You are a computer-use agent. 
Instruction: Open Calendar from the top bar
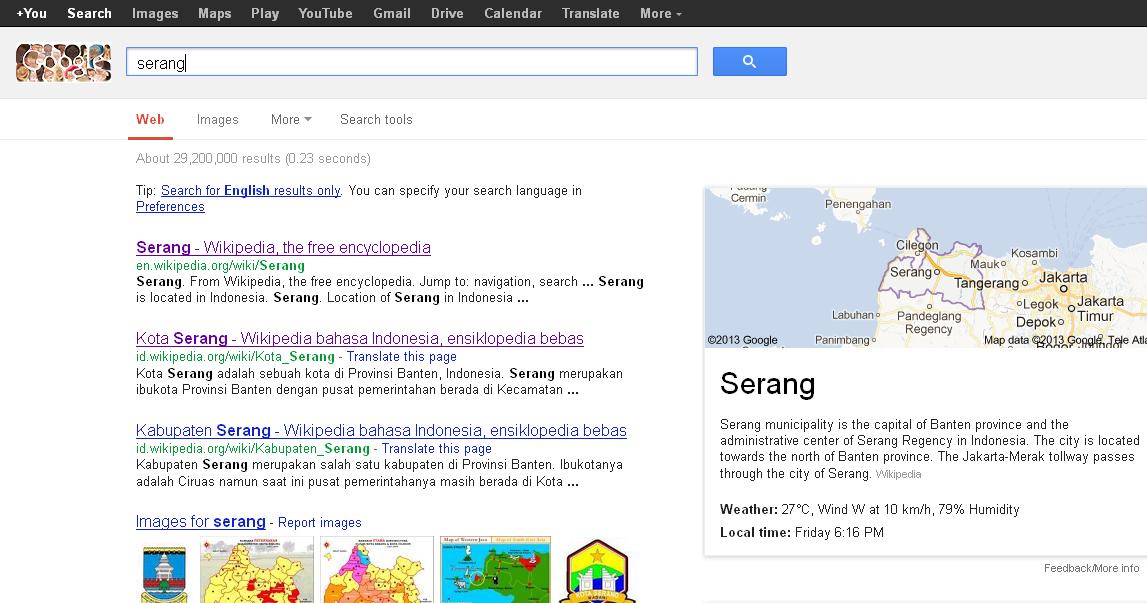point(513,13)
